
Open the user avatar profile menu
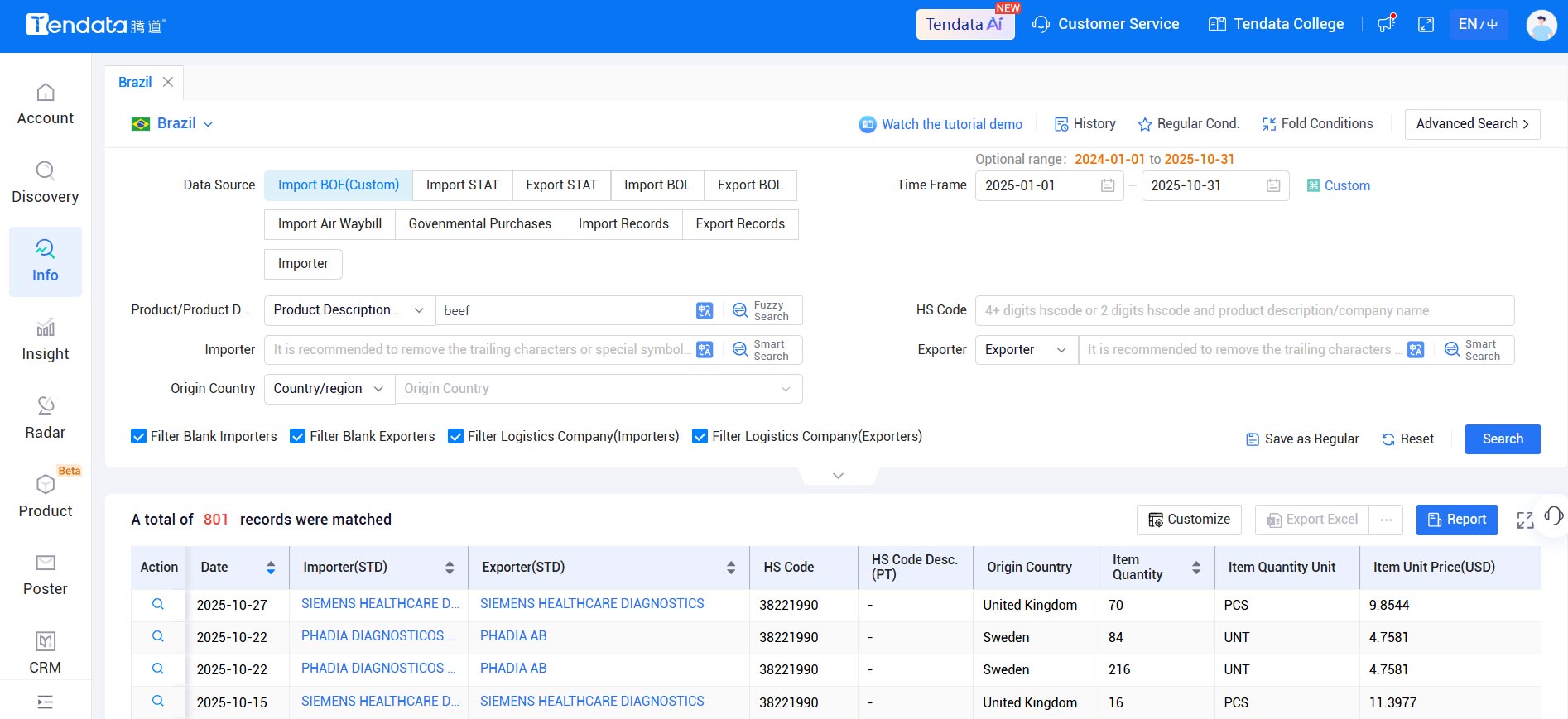[x=1542, y=25]
